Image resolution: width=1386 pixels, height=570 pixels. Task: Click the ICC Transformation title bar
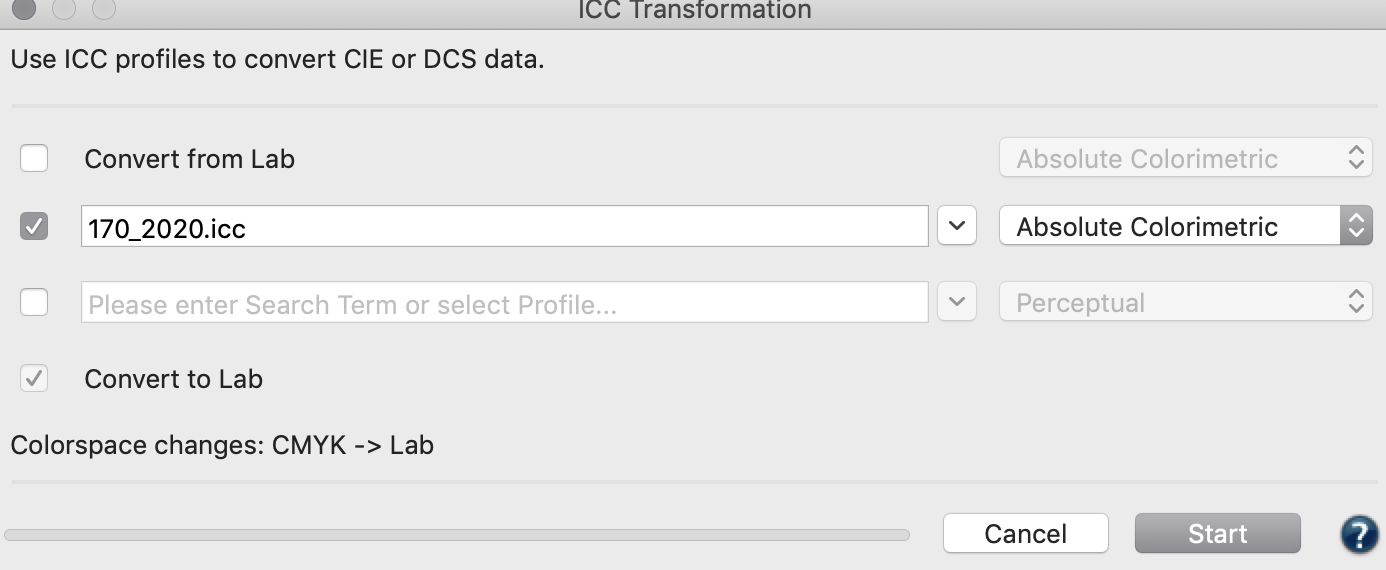(x=693, y=10)
